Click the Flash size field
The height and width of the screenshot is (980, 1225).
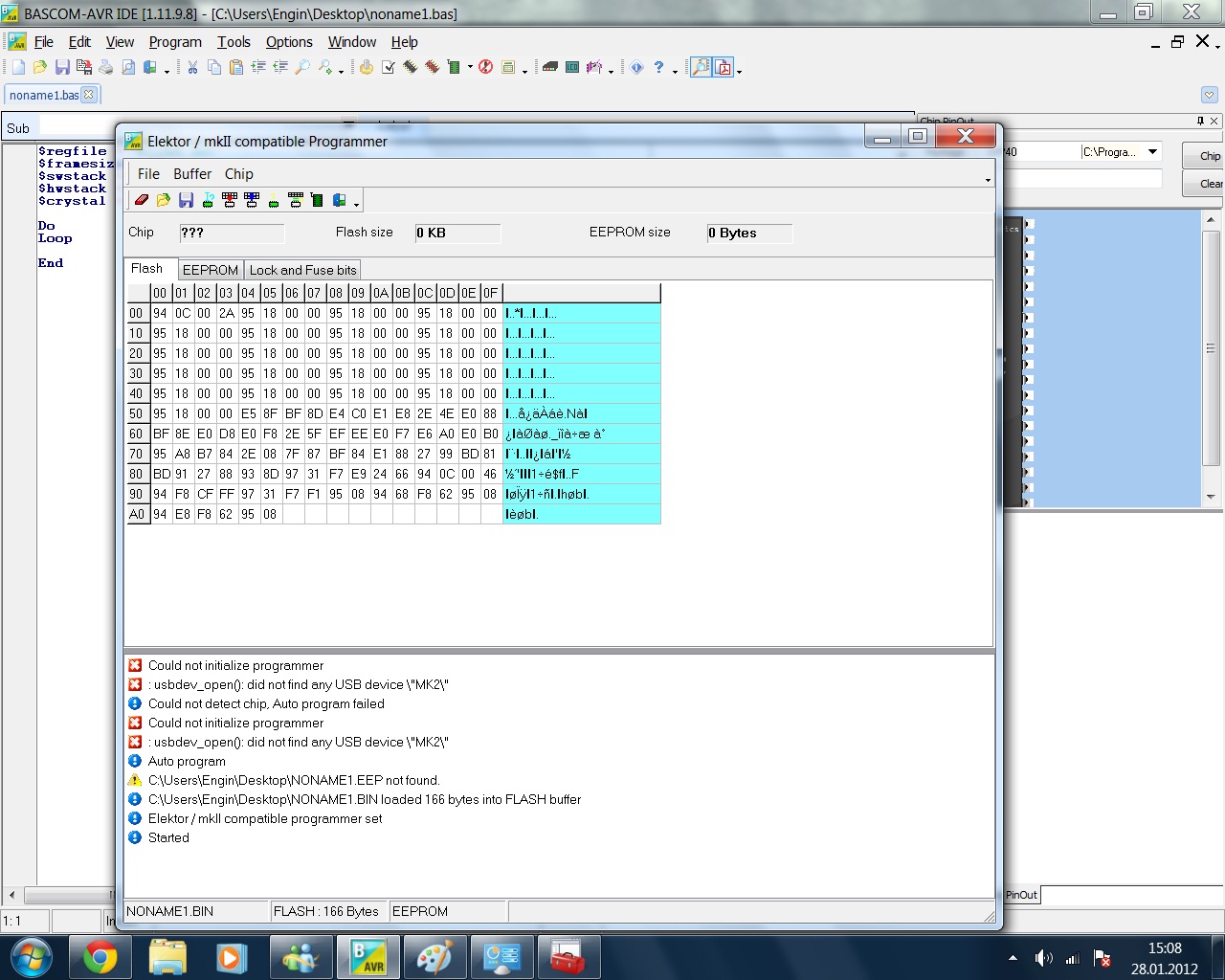coord(457,234)
